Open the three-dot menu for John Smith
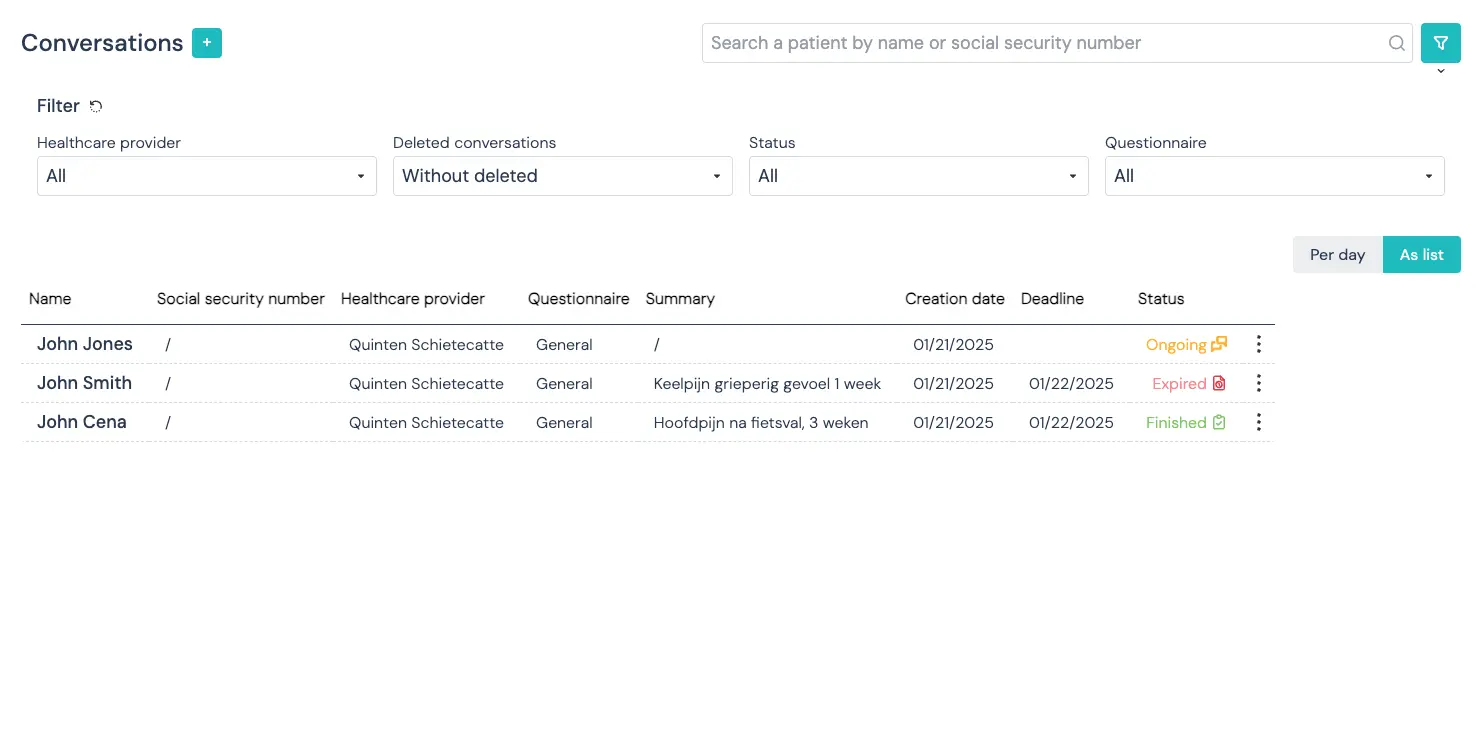The height and width of the screenshot is (736, 1482). (1258, 383)
